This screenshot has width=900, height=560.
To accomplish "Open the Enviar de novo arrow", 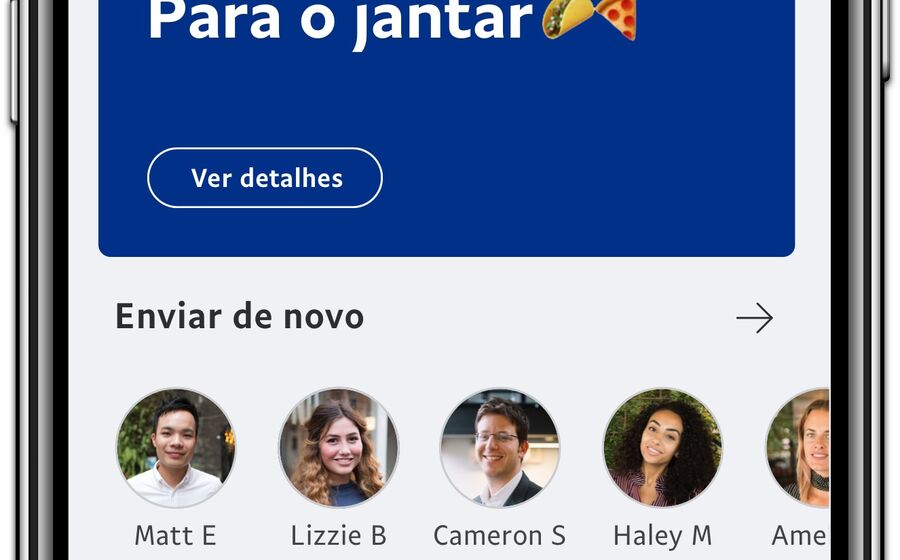I will (x=754, y=318).
